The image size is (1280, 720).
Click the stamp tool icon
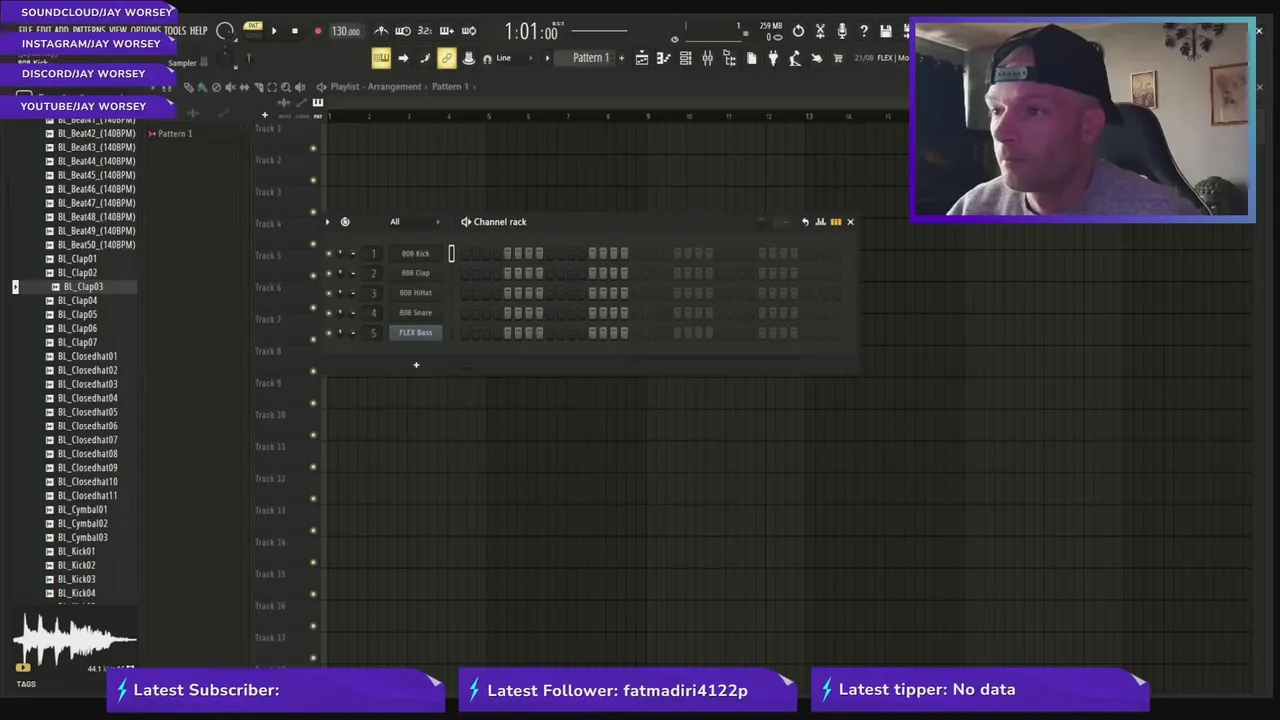pyautogui.click(x=468, y=58)
